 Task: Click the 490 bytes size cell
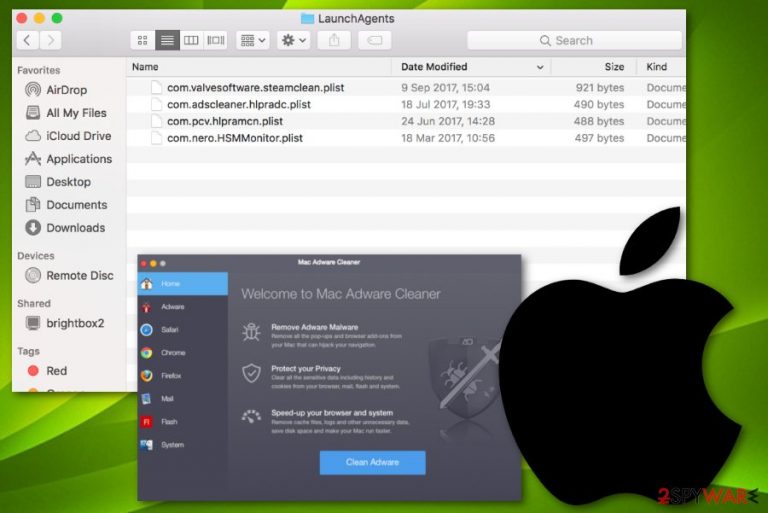[599, 104]
